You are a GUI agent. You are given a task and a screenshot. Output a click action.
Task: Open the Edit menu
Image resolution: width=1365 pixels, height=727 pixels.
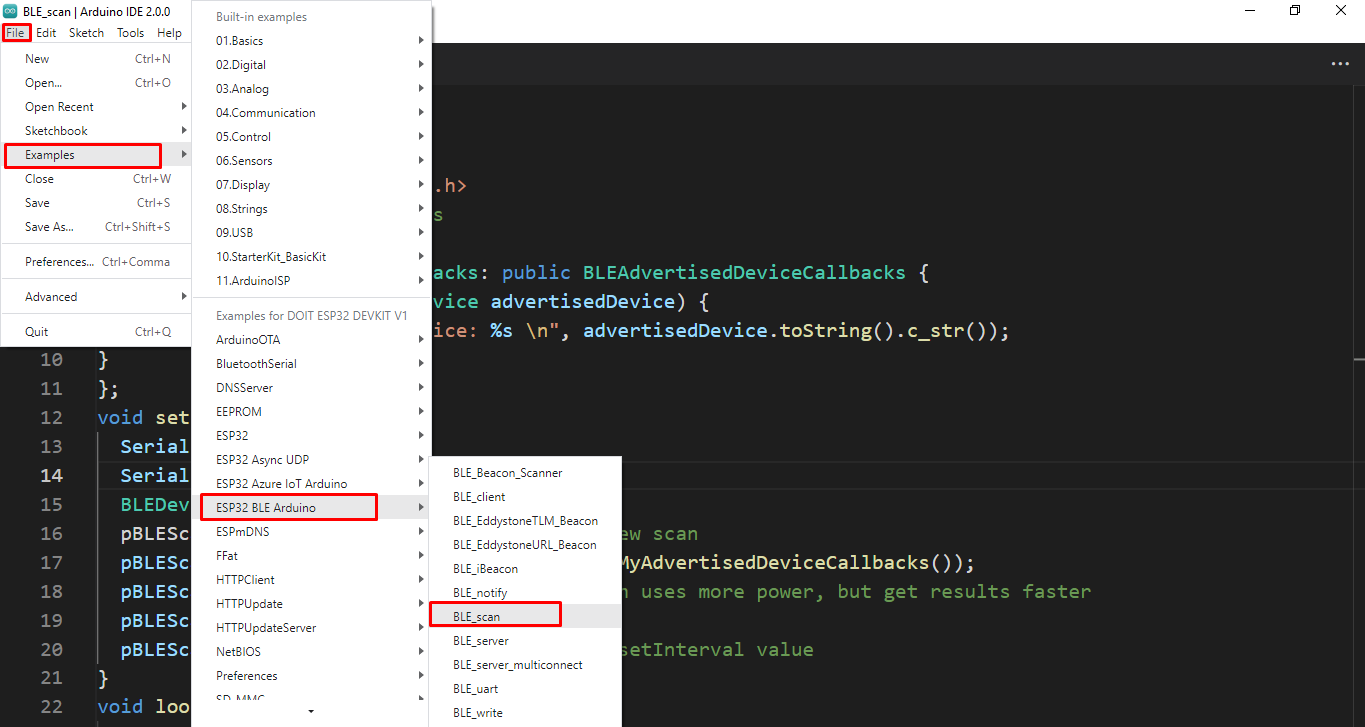tap(46, 33)
